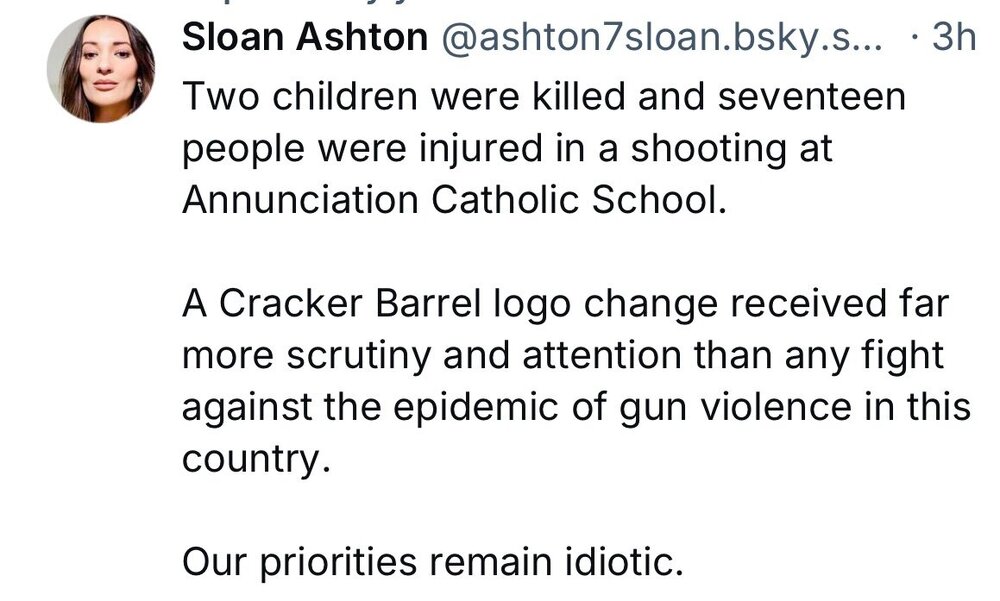Image resolution: width=1000 pixels, height=601 pixels.
Task: Click the line "Our priorities remain idiotic."
Action: pos(432,563)
